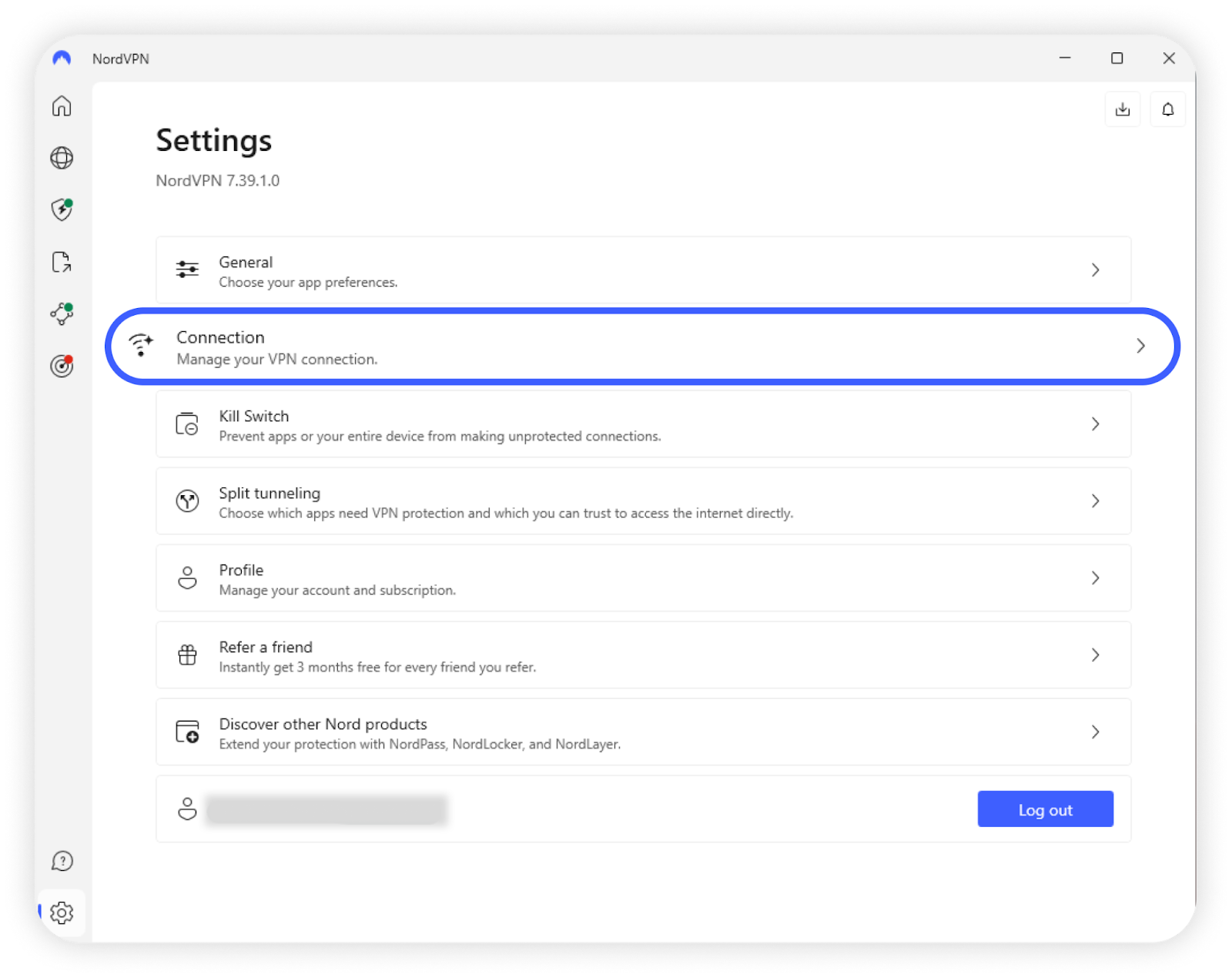Screen dimensions: 1232x978
Task: Open the notifications bell
Action: coord(1167,109)
